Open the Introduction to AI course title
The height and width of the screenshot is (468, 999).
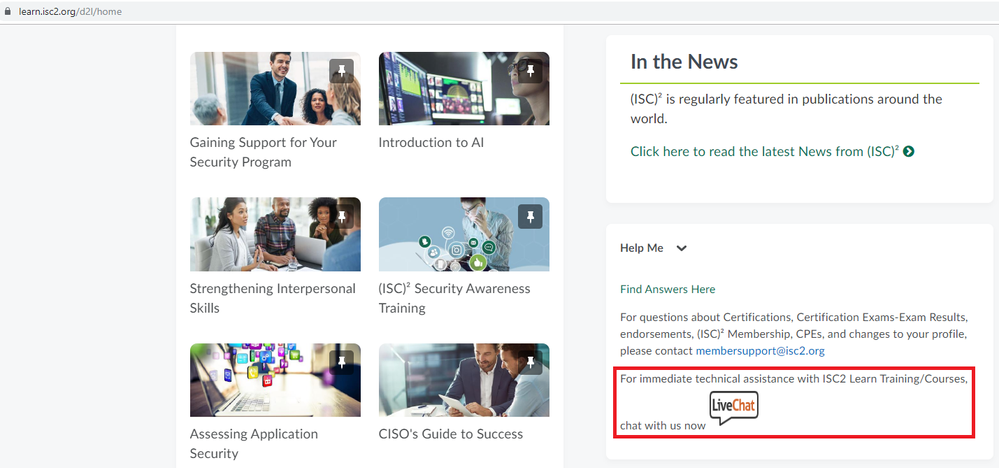click(x=430, y=143)
